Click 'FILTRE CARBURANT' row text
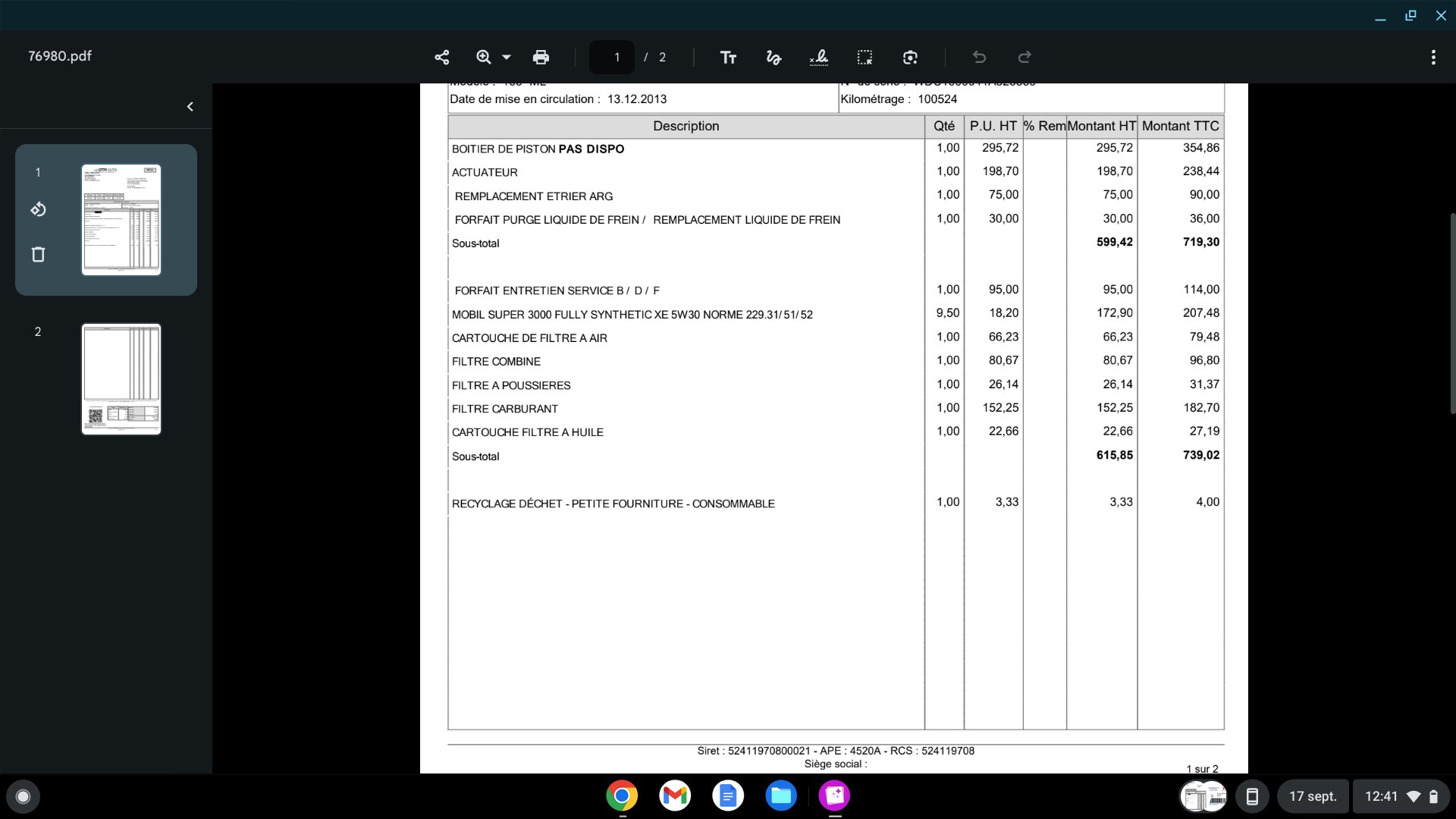 click(x=504, y=409)
